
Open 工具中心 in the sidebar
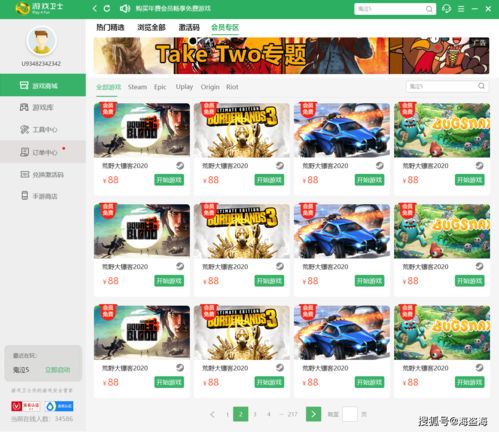click(43, 129)
